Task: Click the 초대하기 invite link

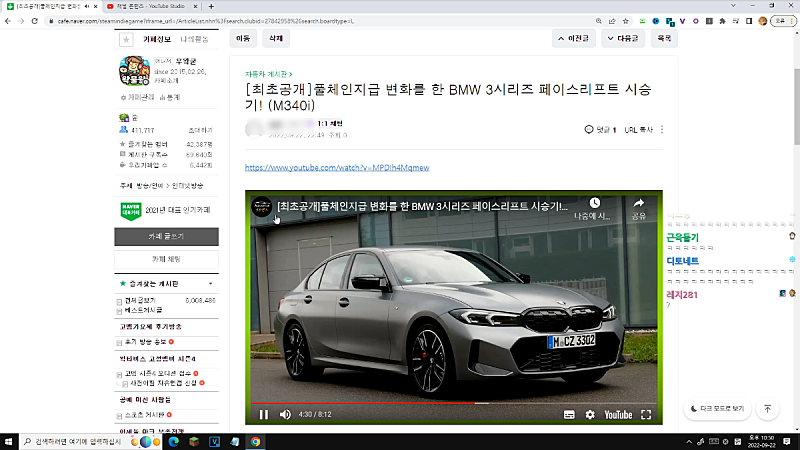Action: (x=201, y=130)
